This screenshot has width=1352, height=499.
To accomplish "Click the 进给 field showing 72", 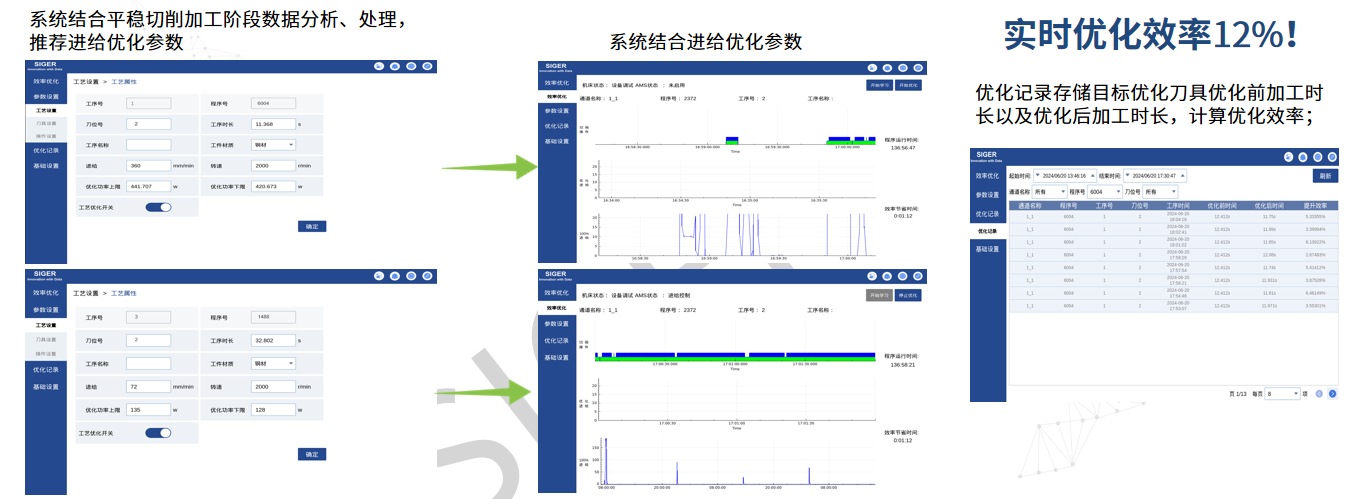I will pos(149,386).
